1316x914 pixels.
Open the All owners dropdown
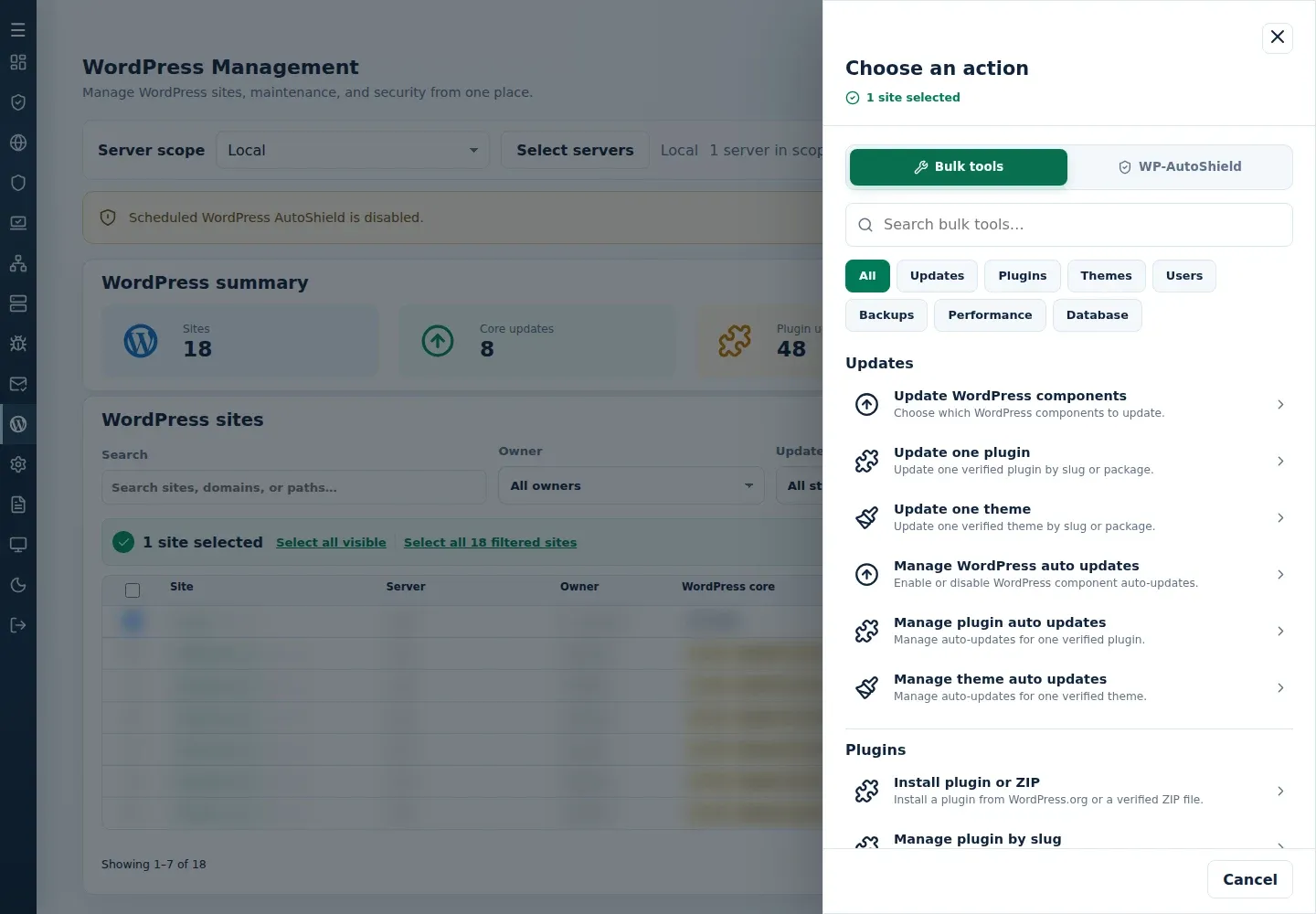[631, 485]
